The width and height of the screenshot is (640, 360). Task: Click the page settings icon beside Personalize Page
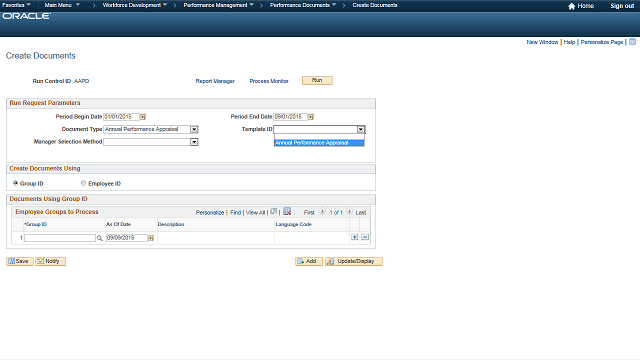click(633, 42)
